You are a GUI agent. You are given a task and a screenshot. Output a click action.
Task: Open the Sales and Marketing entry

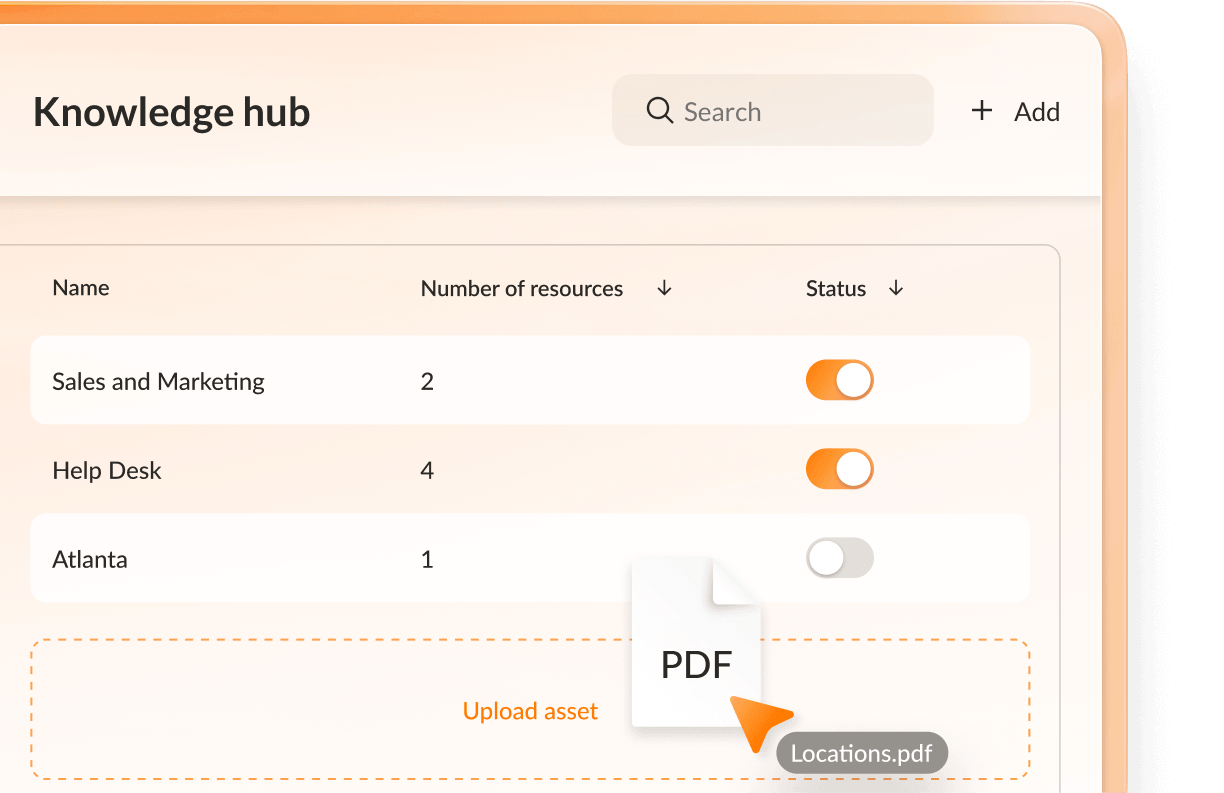pos(158,381)
